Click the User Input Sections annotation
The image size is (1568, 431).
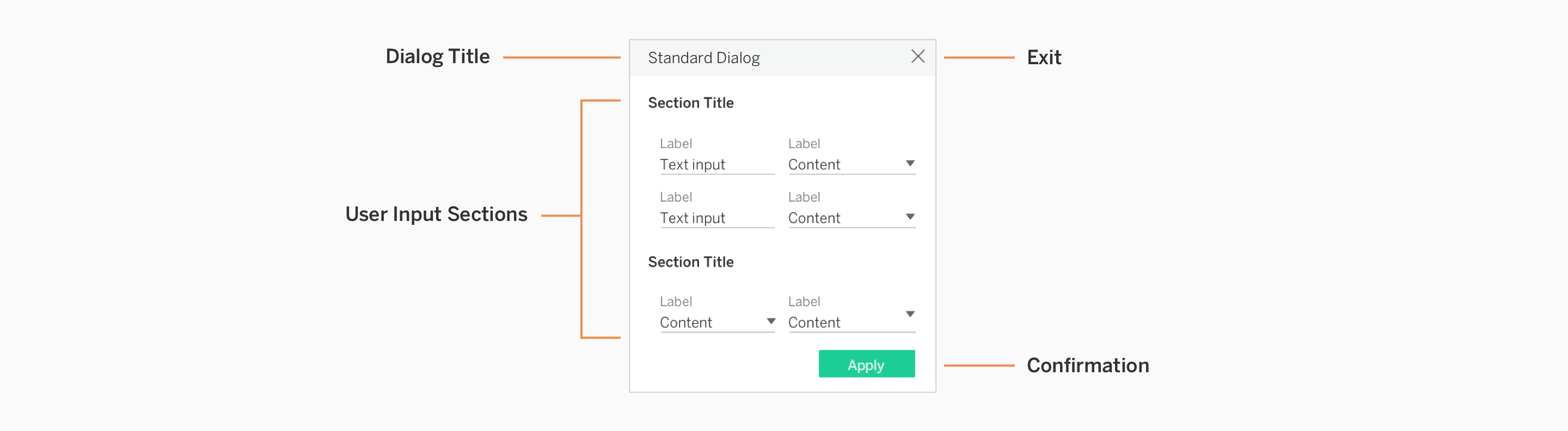(x=436, y=214)
